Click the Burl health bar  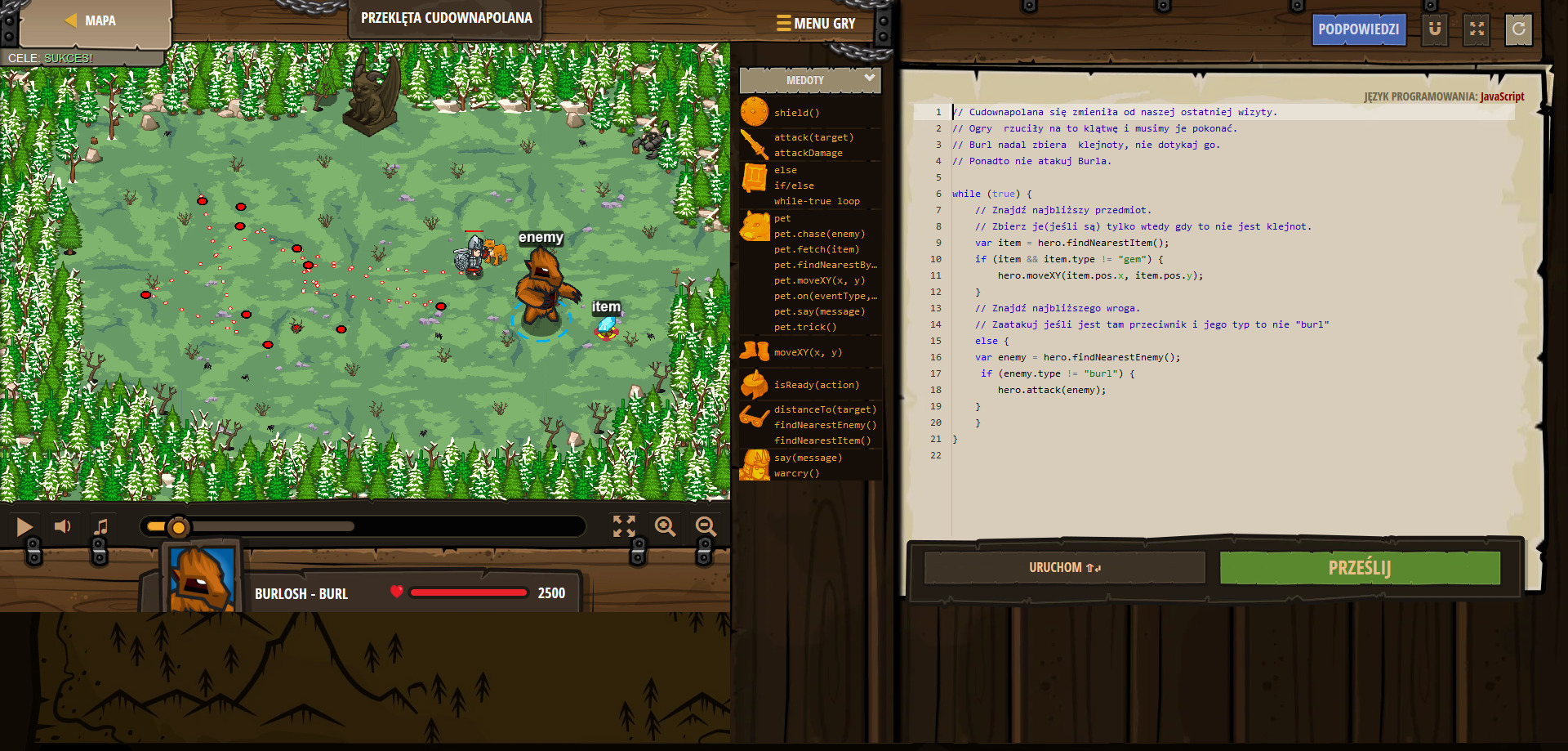468,592
